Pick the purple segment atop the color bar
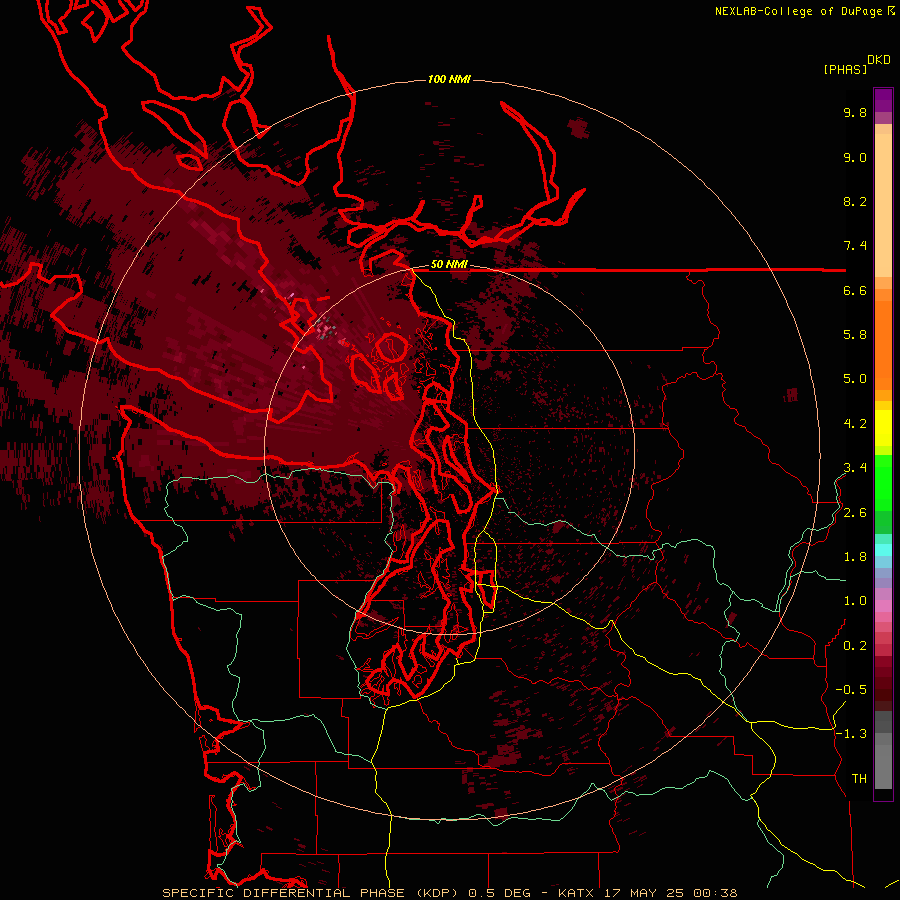The width and height of the screenshot is (900, 900). [883, 100]
